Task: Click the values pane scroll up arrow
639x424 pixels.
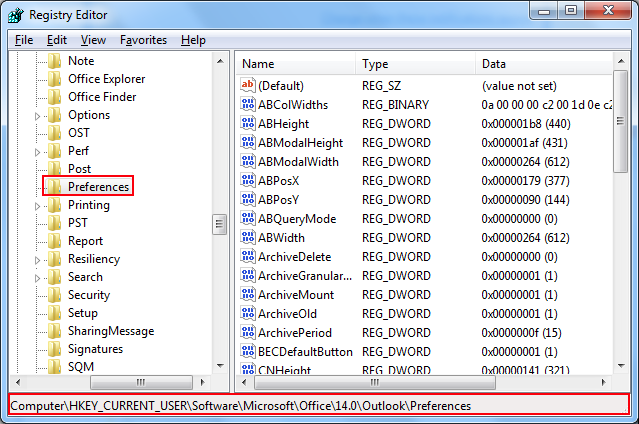Action: point(621,61)
